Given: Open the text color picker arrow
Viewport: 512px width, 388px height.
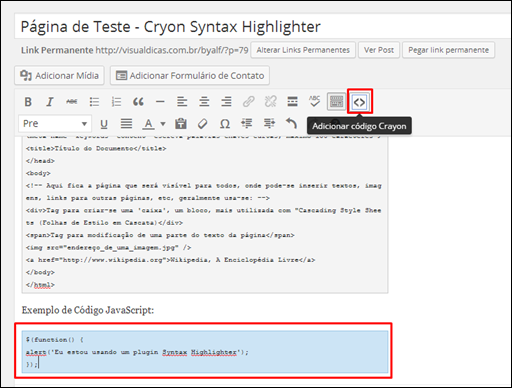Looking at the screenshot, I should 163,124.
